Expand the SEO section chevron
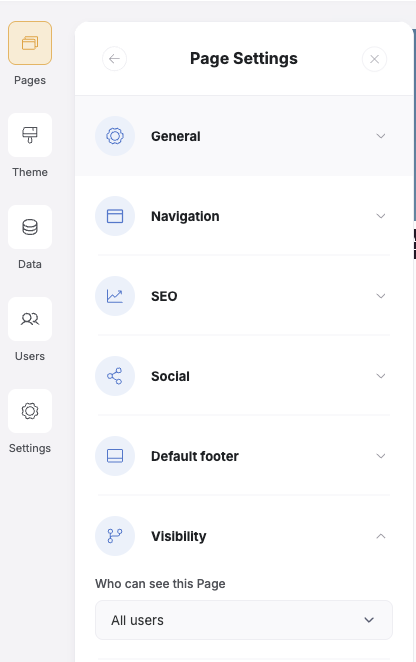This screenshot has height=662, width=416. 381,296
